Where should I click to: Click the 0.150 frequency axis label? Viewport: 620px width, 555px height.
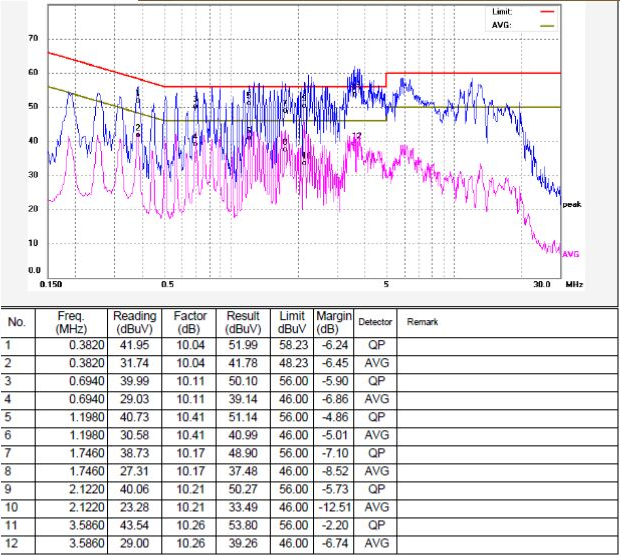tap(51, 284)
